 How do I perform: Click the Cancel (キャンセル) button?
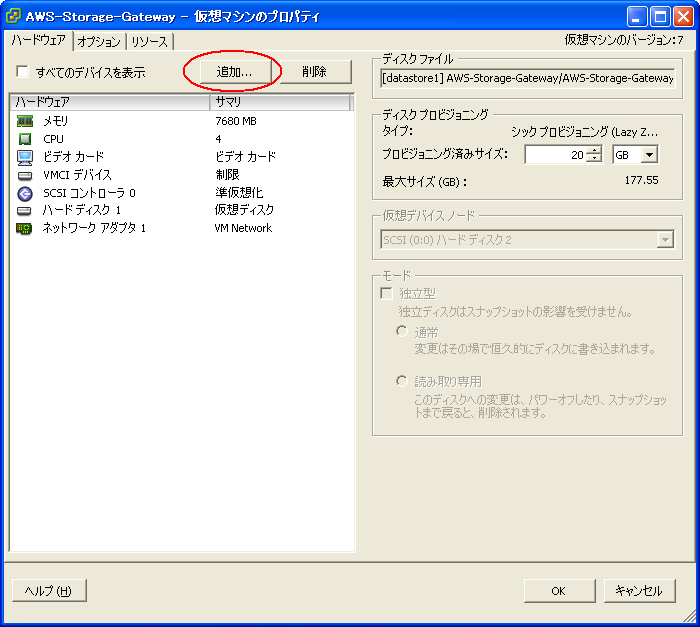[639, 590]
